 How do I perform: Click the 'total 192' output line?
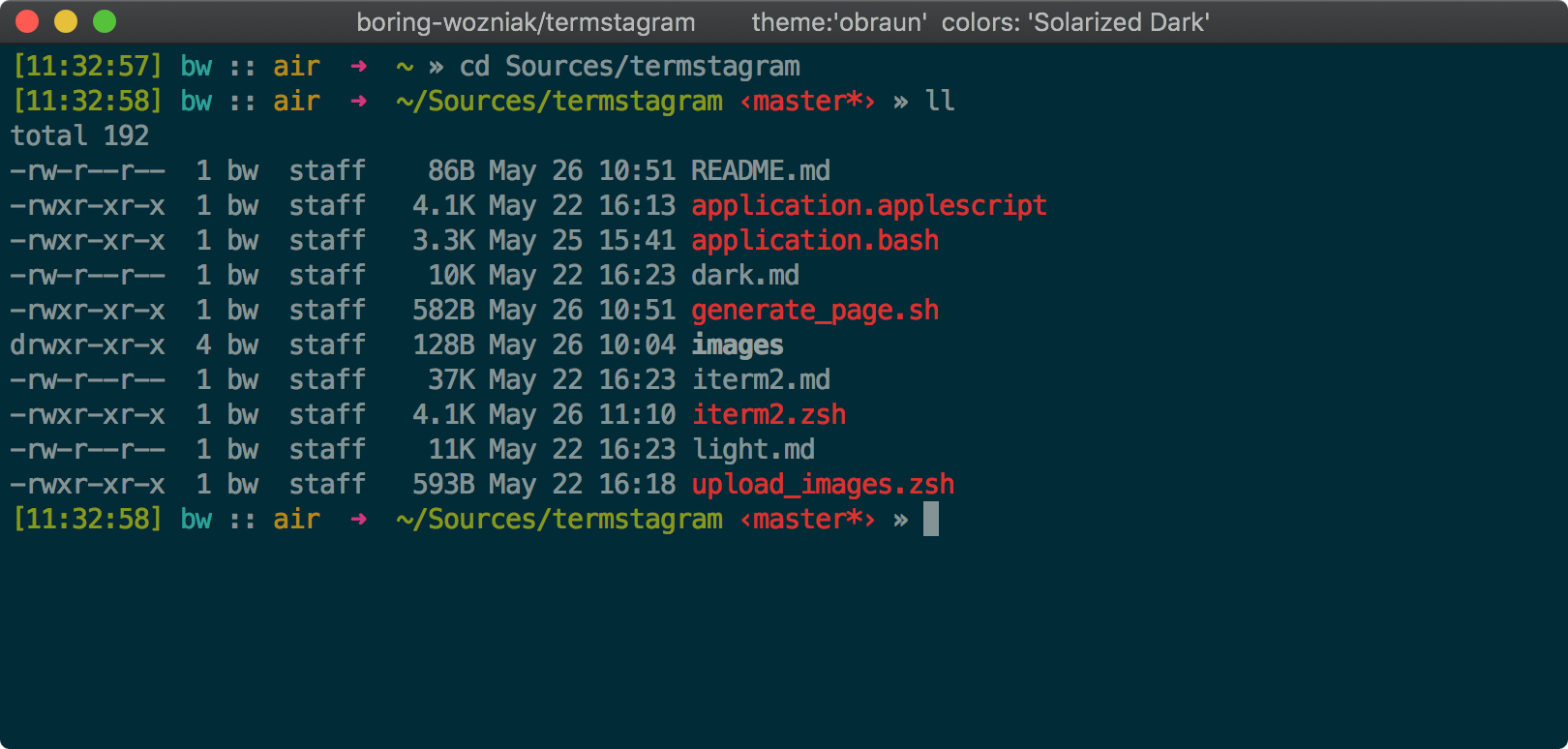tap(79, 136)
